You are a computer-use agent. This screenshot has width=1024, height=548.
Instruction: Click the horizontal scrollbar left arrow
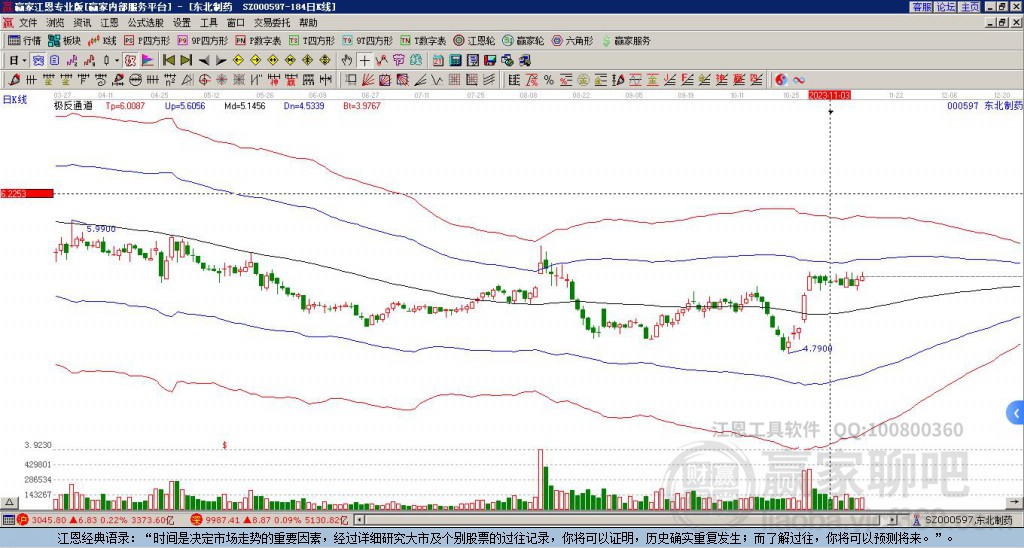point(359,520)
